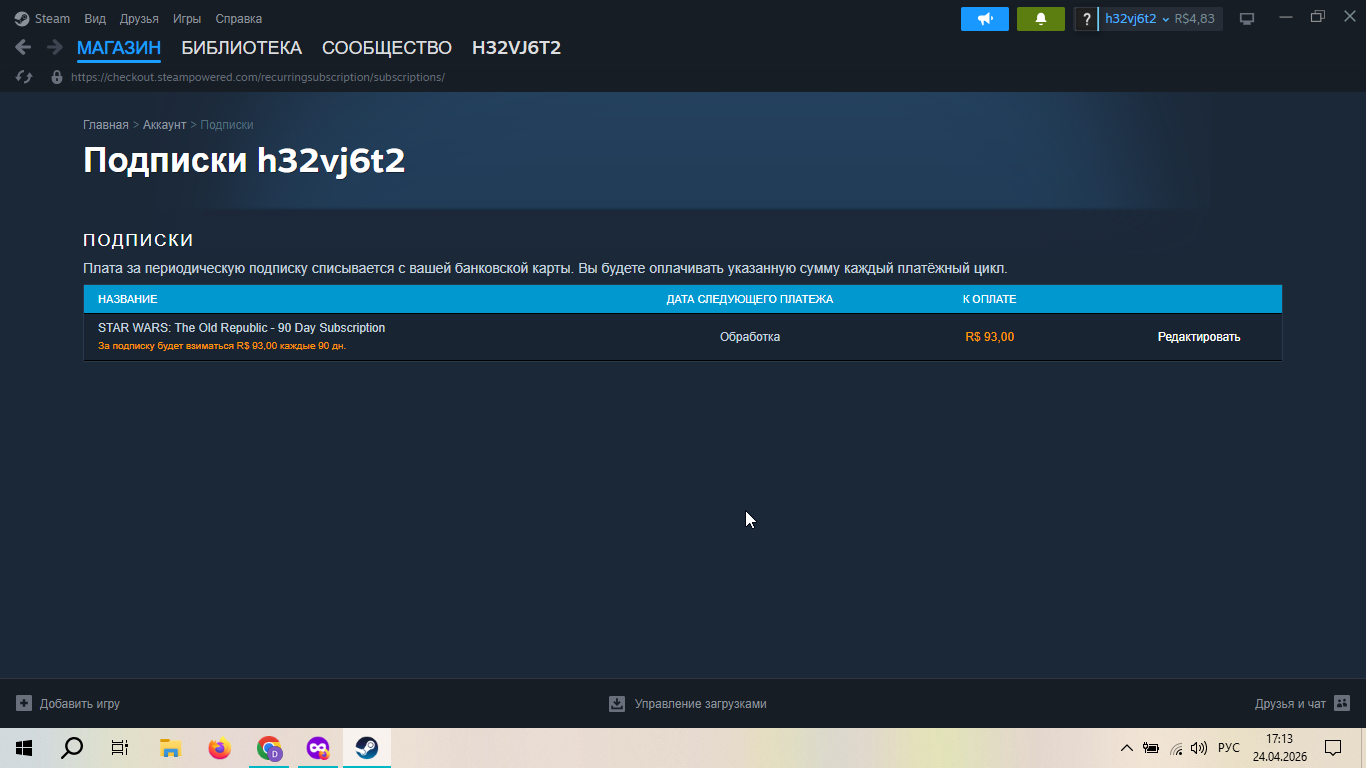
Task: Follow the Главная breadcrumb link
Action: point(106,125)
